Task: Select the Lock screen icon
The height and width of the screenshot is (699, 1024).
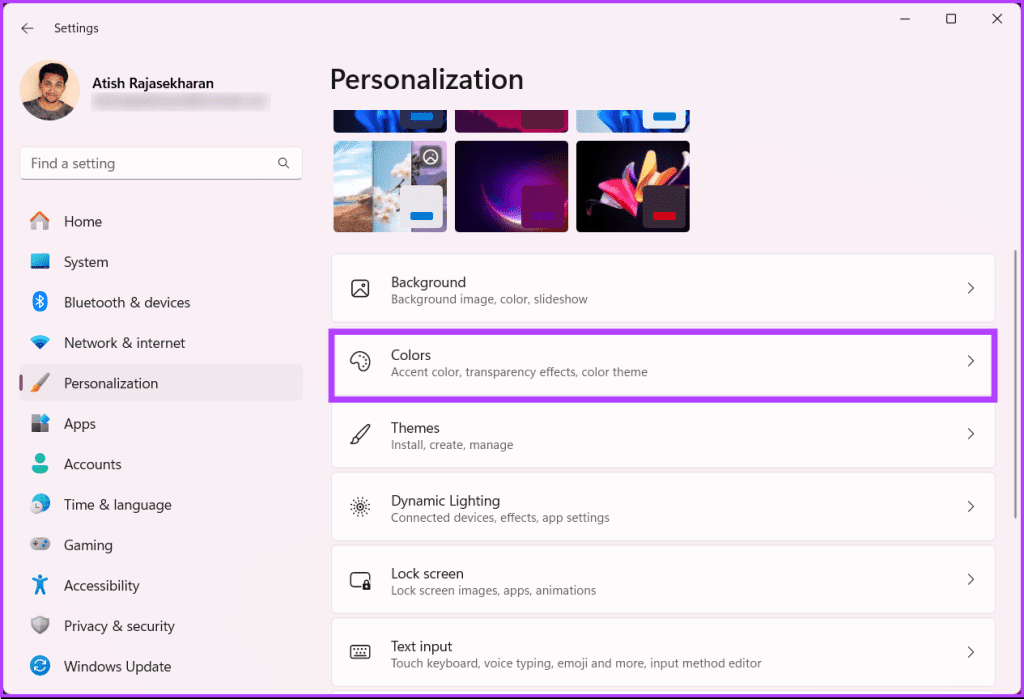Action: coord(359,581)
